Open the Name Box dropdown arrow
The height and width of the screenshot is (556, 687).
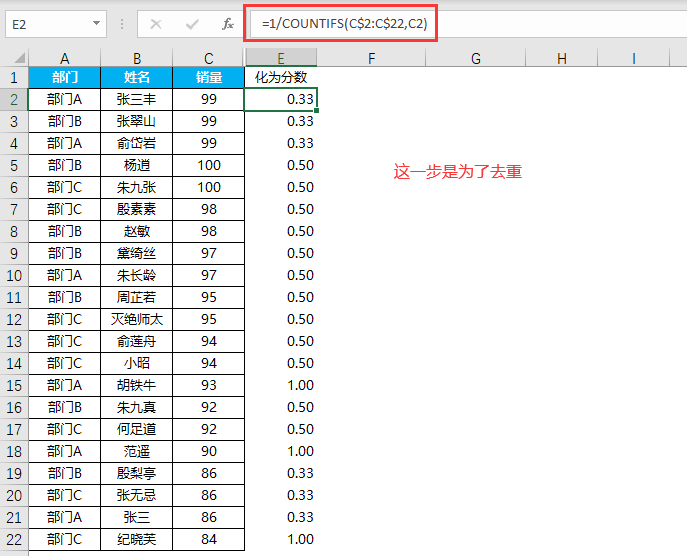[96, 24]
